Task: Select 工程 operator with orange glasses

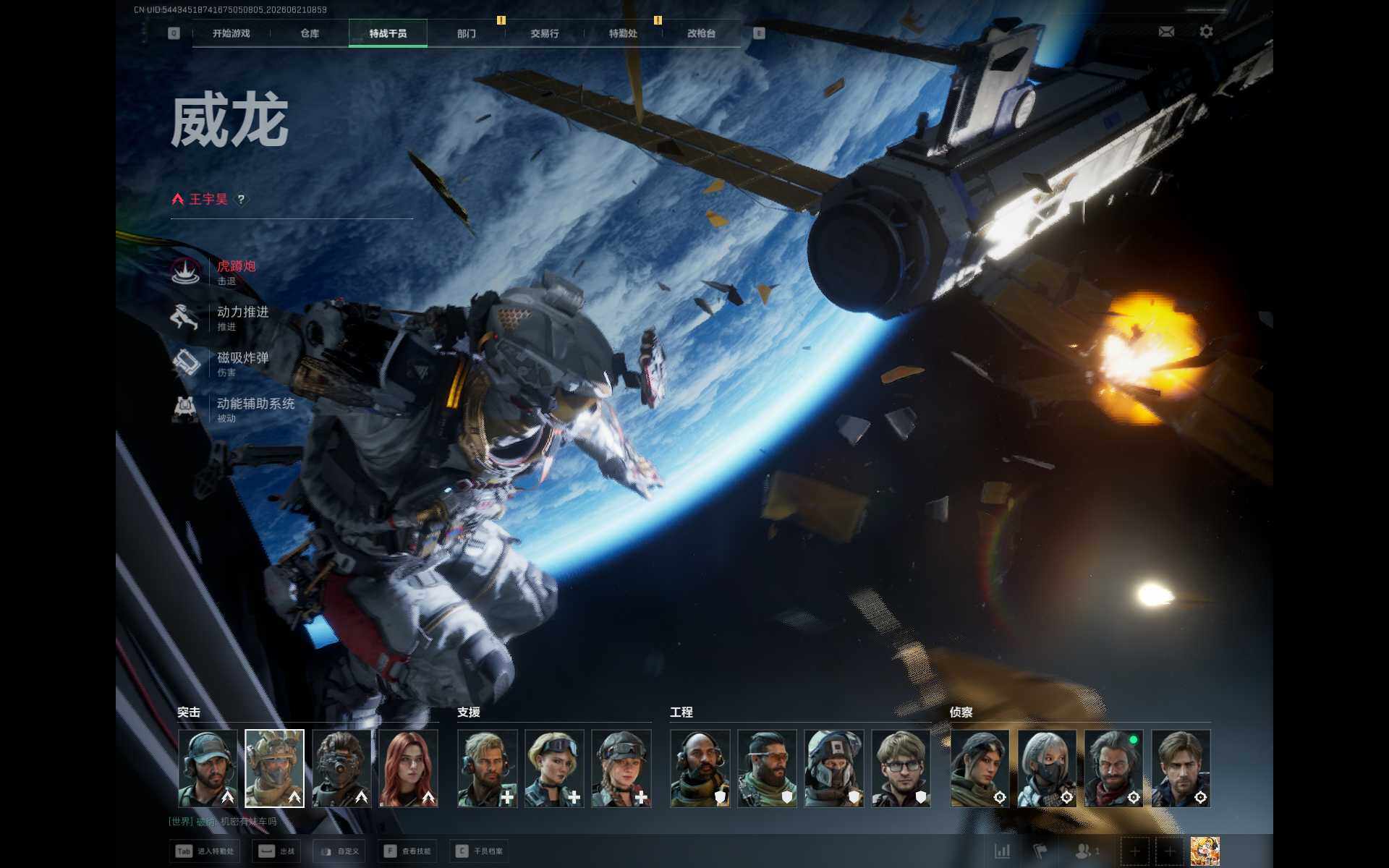Action: point(768,768)
